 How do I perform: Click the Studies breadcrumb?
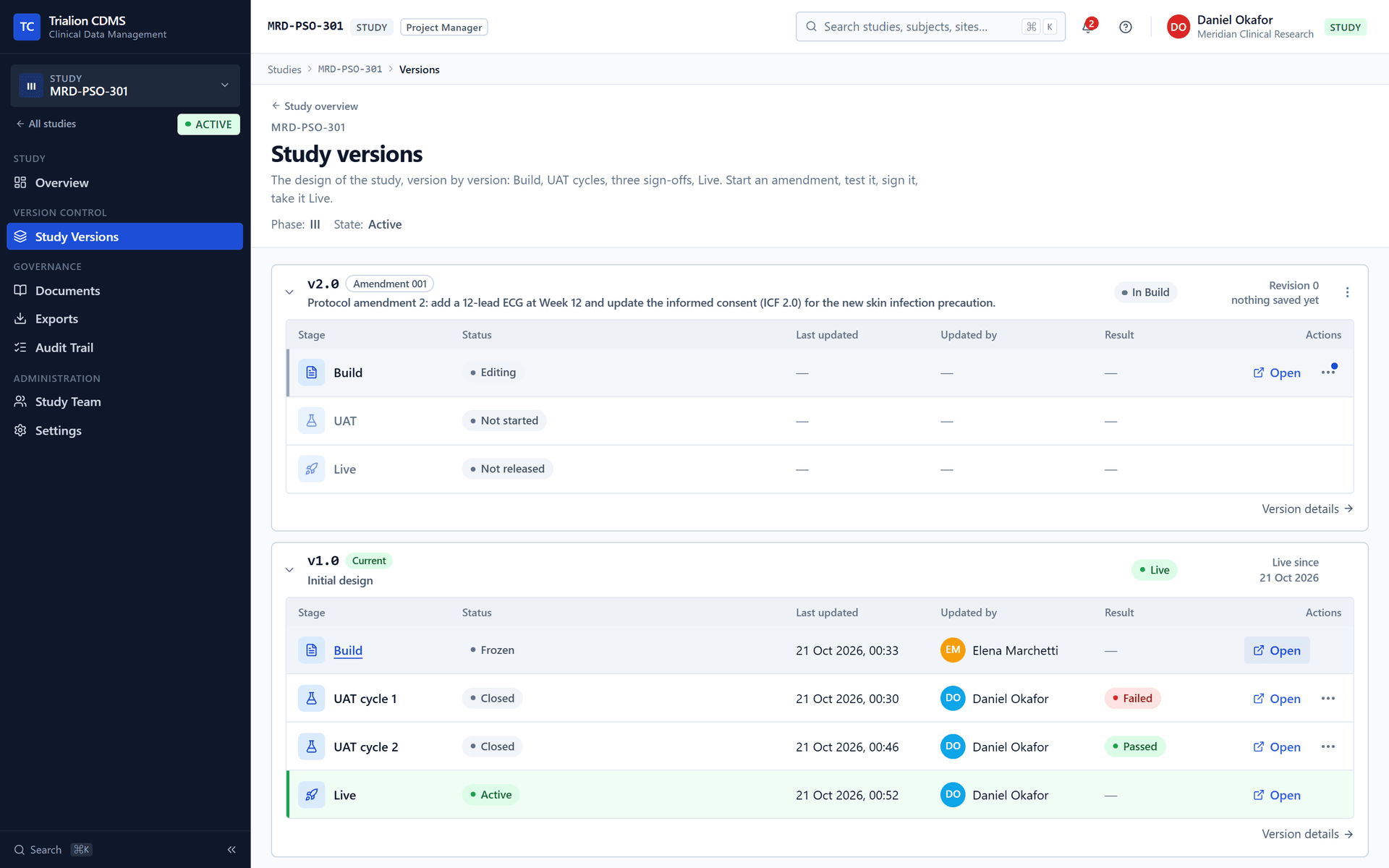[284, 69]
